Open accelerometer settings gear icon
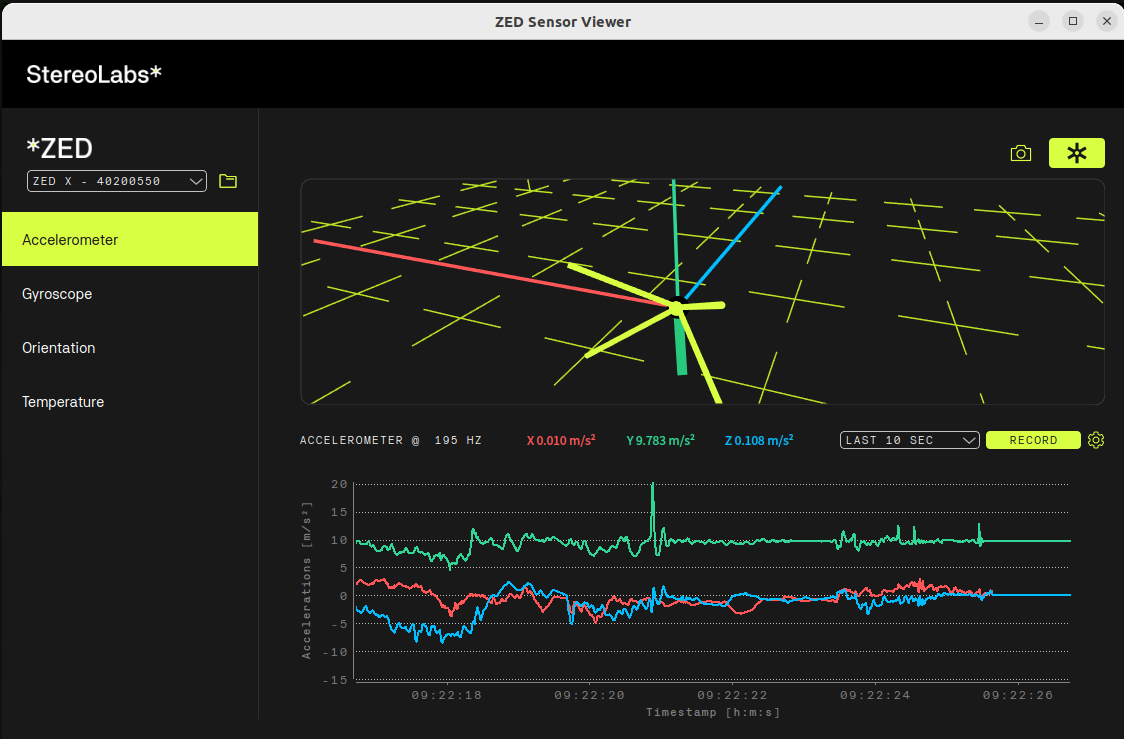 pos(1096,440)
